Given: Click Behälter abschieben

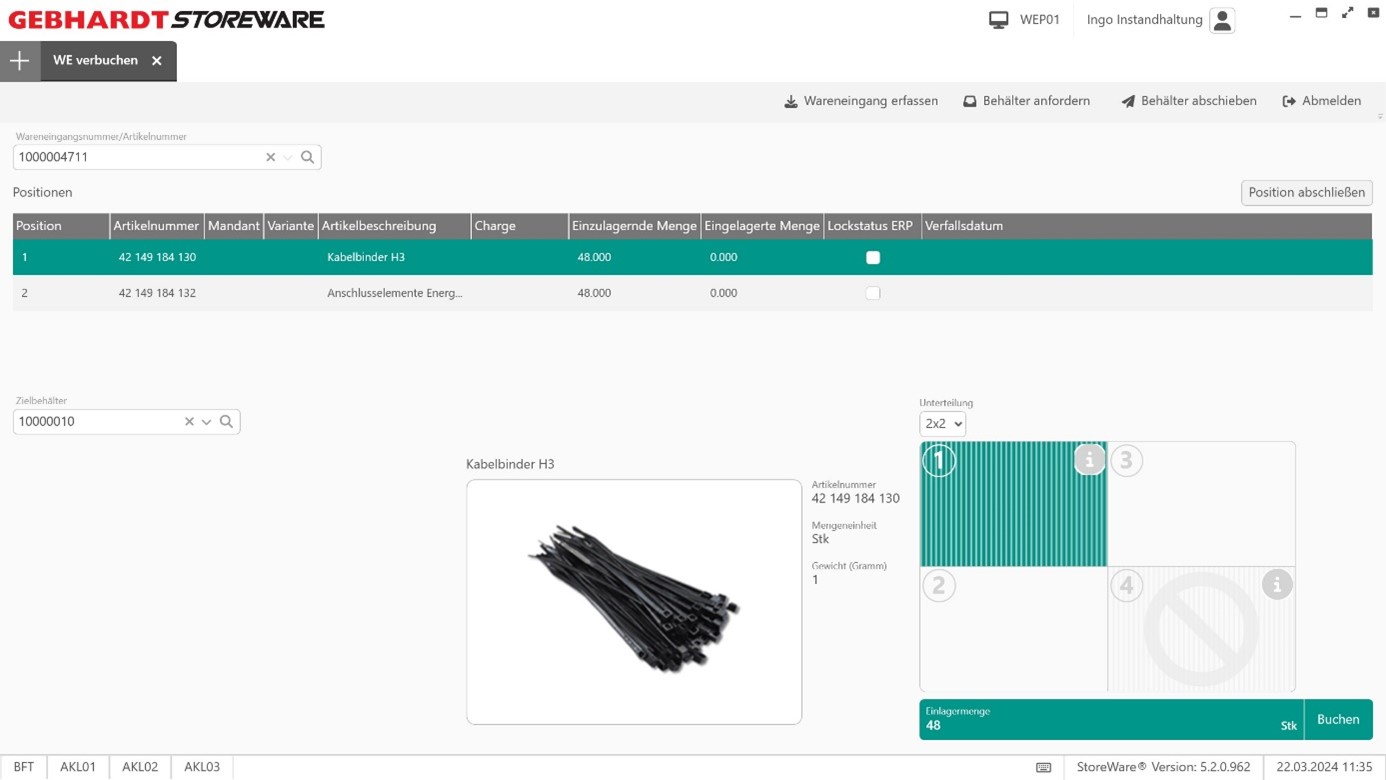Looking at the screenshot, I should coord(1189,101).
